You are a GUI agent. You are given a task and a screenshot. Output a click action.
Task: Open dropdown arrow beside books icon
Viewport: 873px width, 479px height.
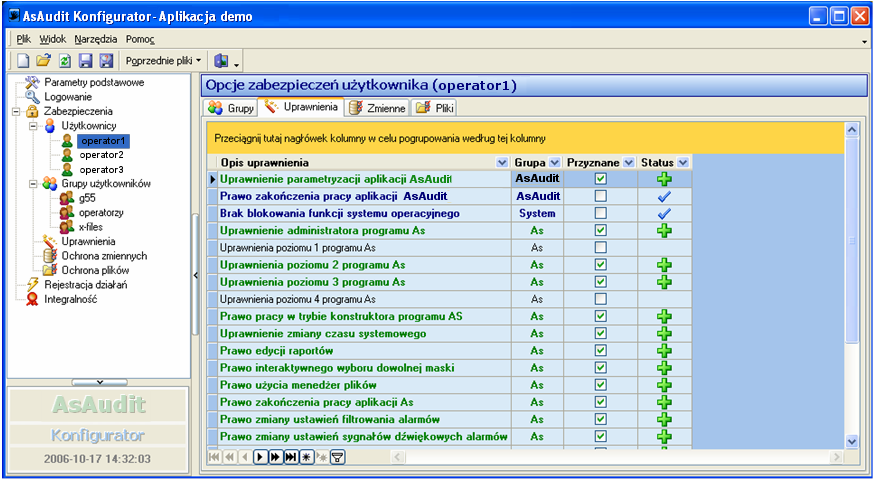pos(237,65)
